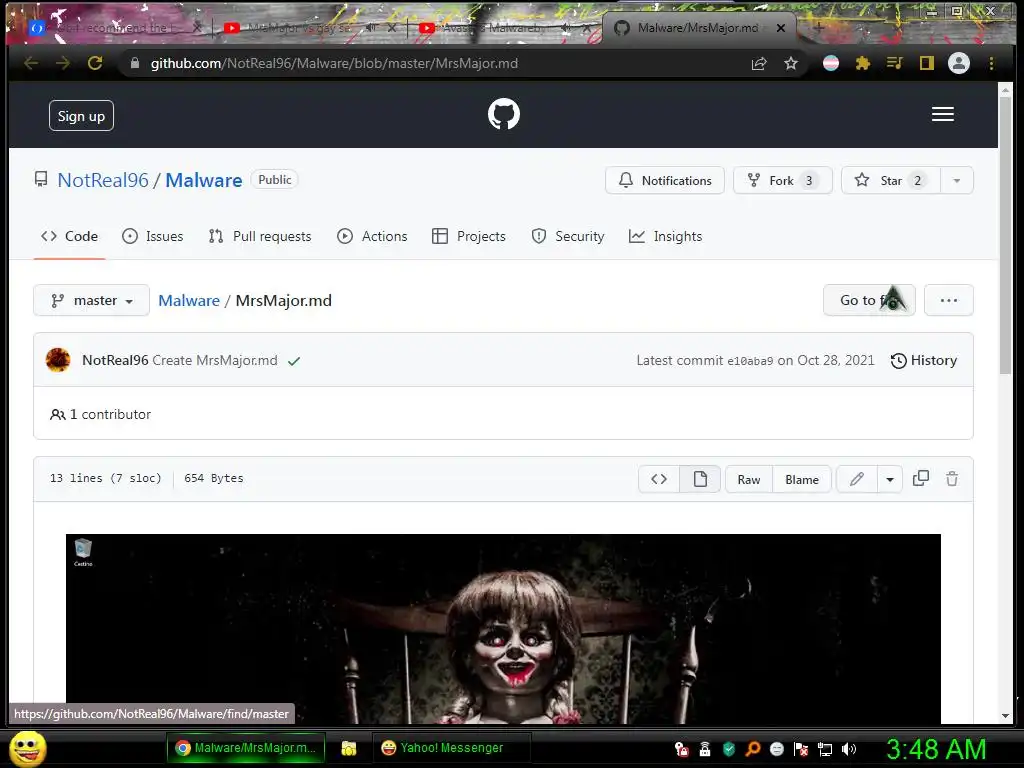Image resolution: width=1024 pixels, height=768 pixels.
Task: Open the Malware repository title link
Action: point(204,180)
